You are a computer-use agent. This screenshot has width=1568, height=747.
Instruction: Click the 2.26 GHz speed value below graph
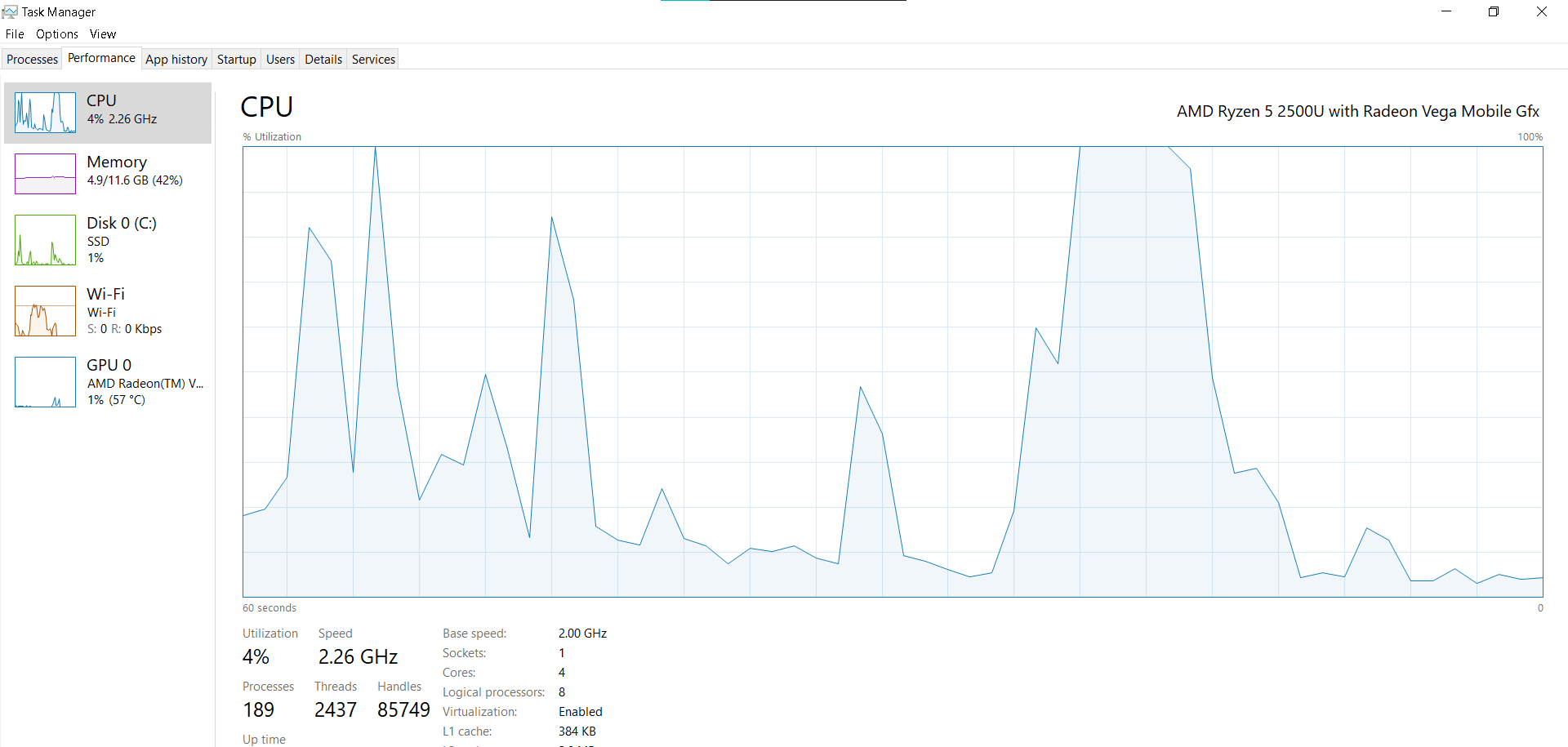click(x=358, y=656)
